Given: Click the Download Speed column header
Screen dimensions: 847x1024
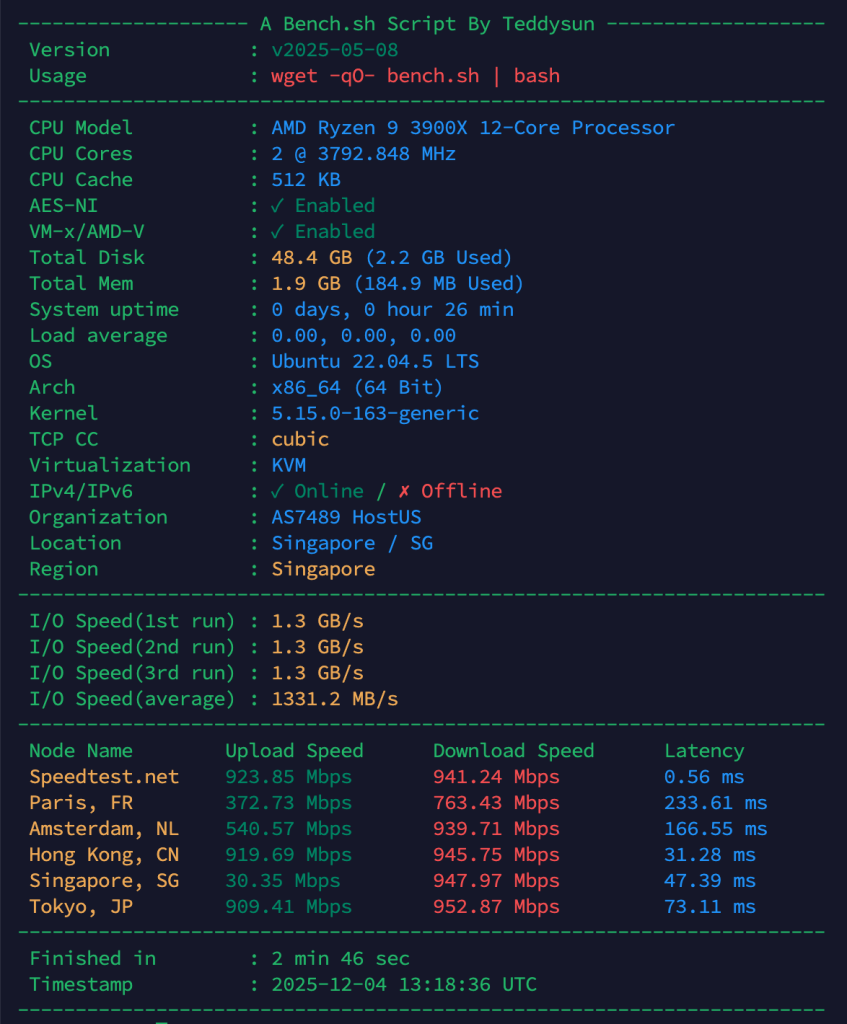Looking at the screenshot, I should pyautogui.click(x=513, y=752).
